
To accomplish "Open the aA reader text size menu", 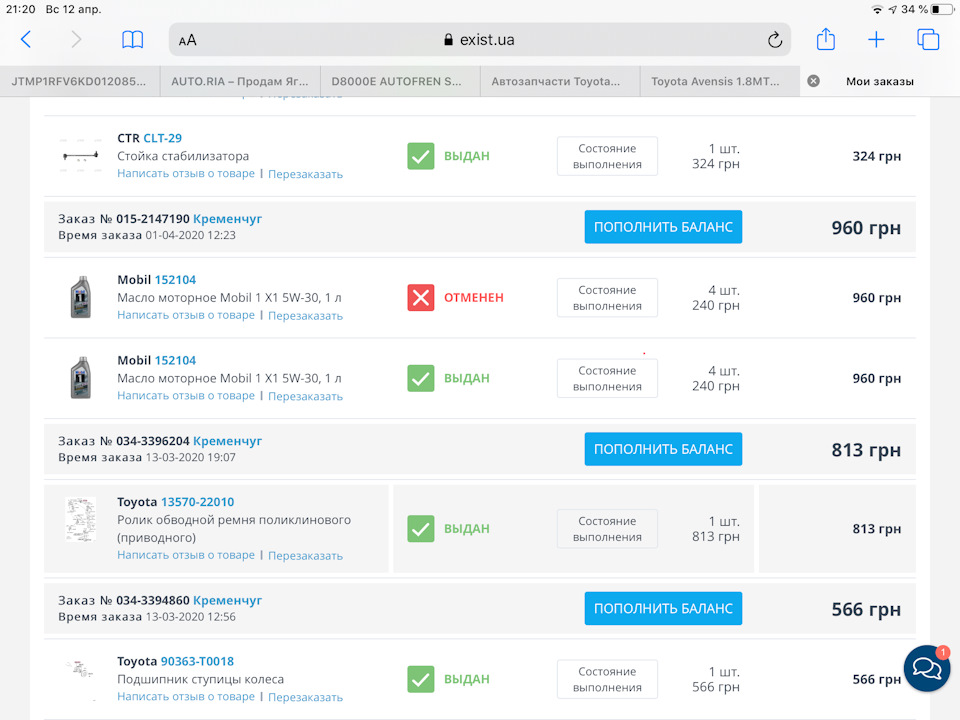I will tap(187, 40).
